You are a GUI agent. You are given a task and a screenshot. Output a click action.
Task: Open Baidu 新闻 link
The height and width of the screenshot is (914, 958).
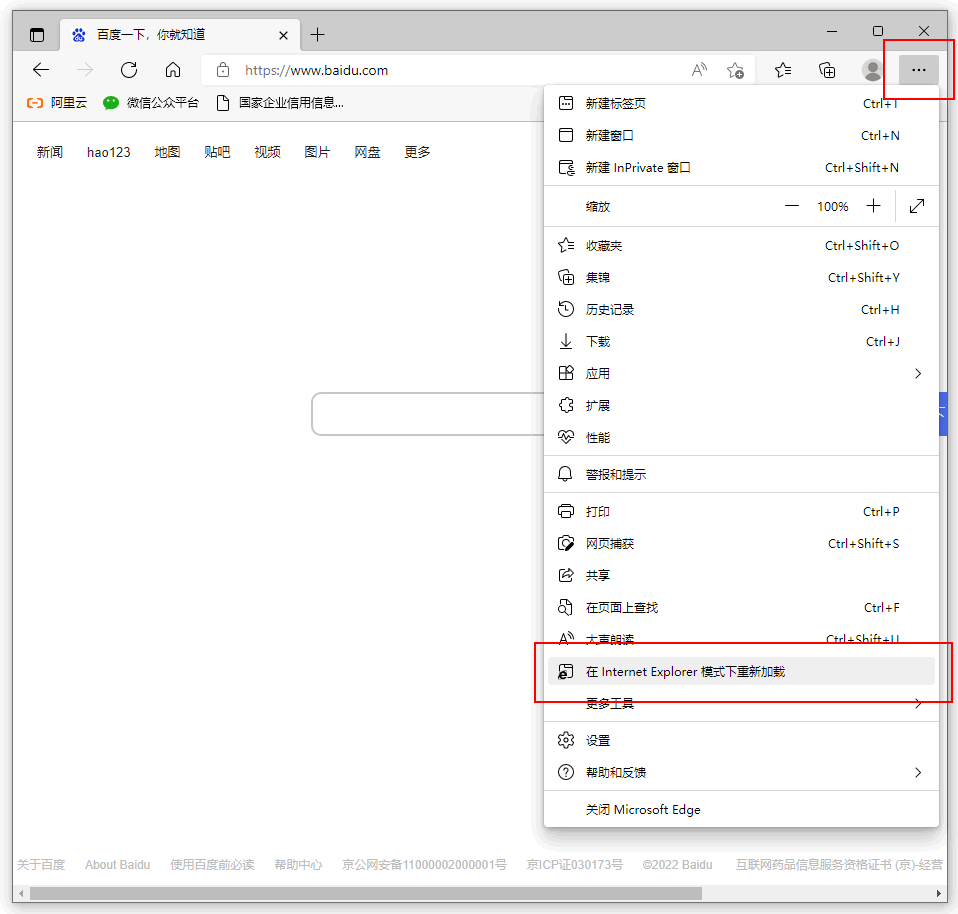(49, 152)
